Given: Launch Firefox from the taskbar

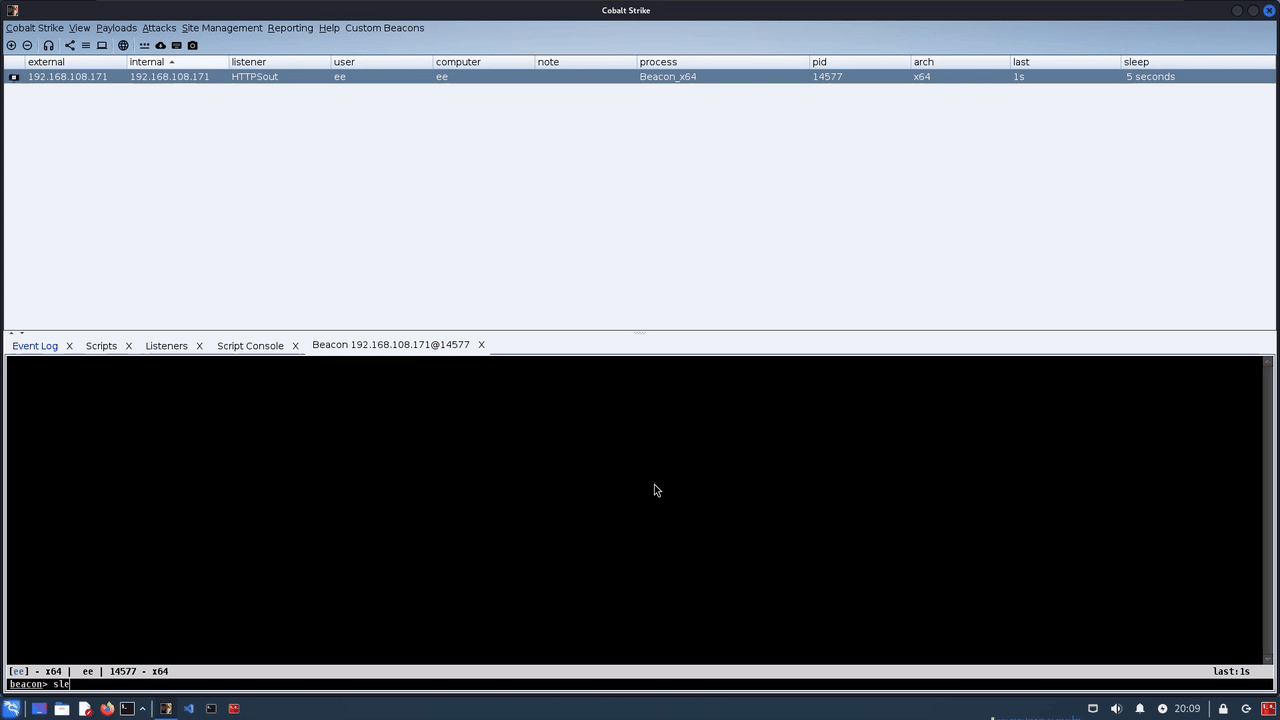Looking at the screenshot, I should 107,709.
